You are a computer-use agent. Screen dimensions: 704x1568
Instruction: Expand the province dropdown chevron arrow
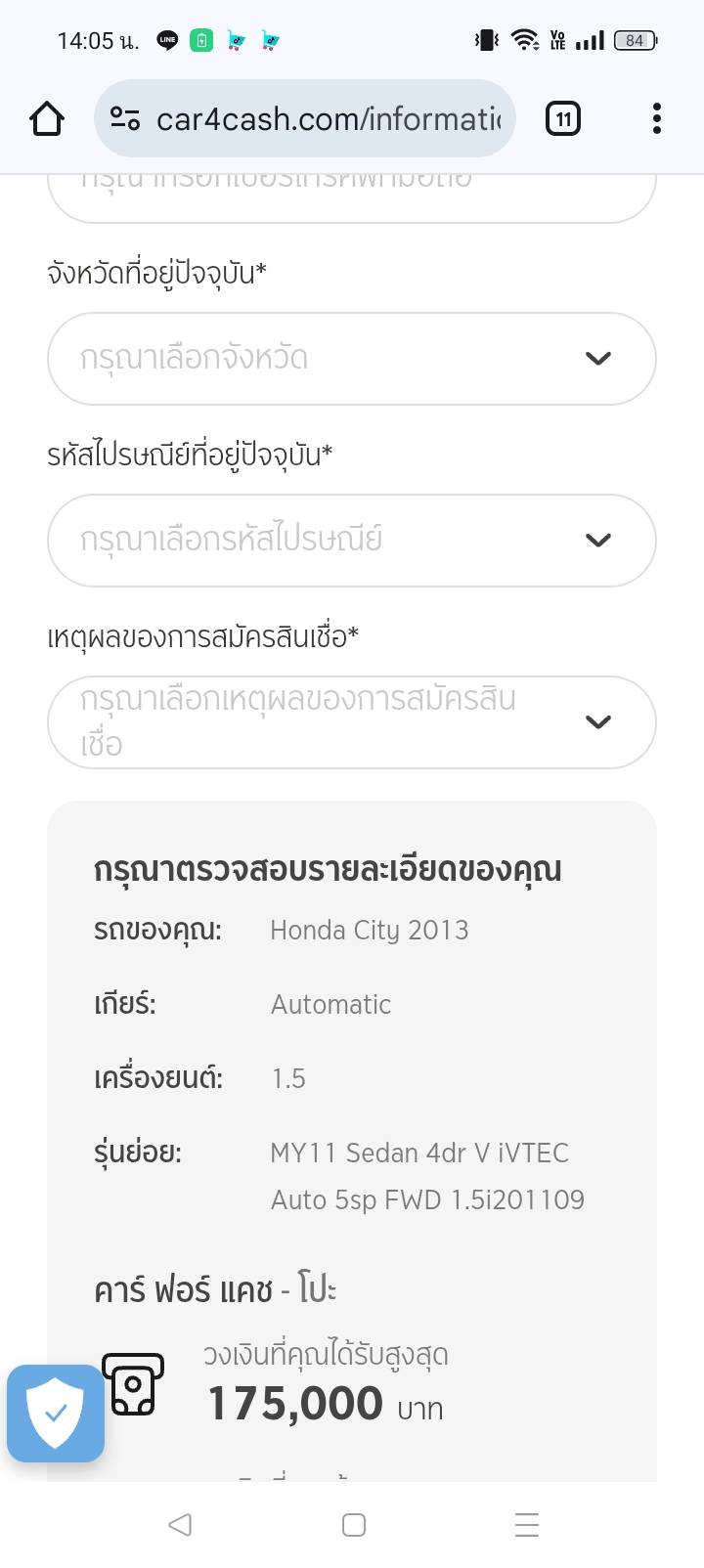(x=597, y=359)
